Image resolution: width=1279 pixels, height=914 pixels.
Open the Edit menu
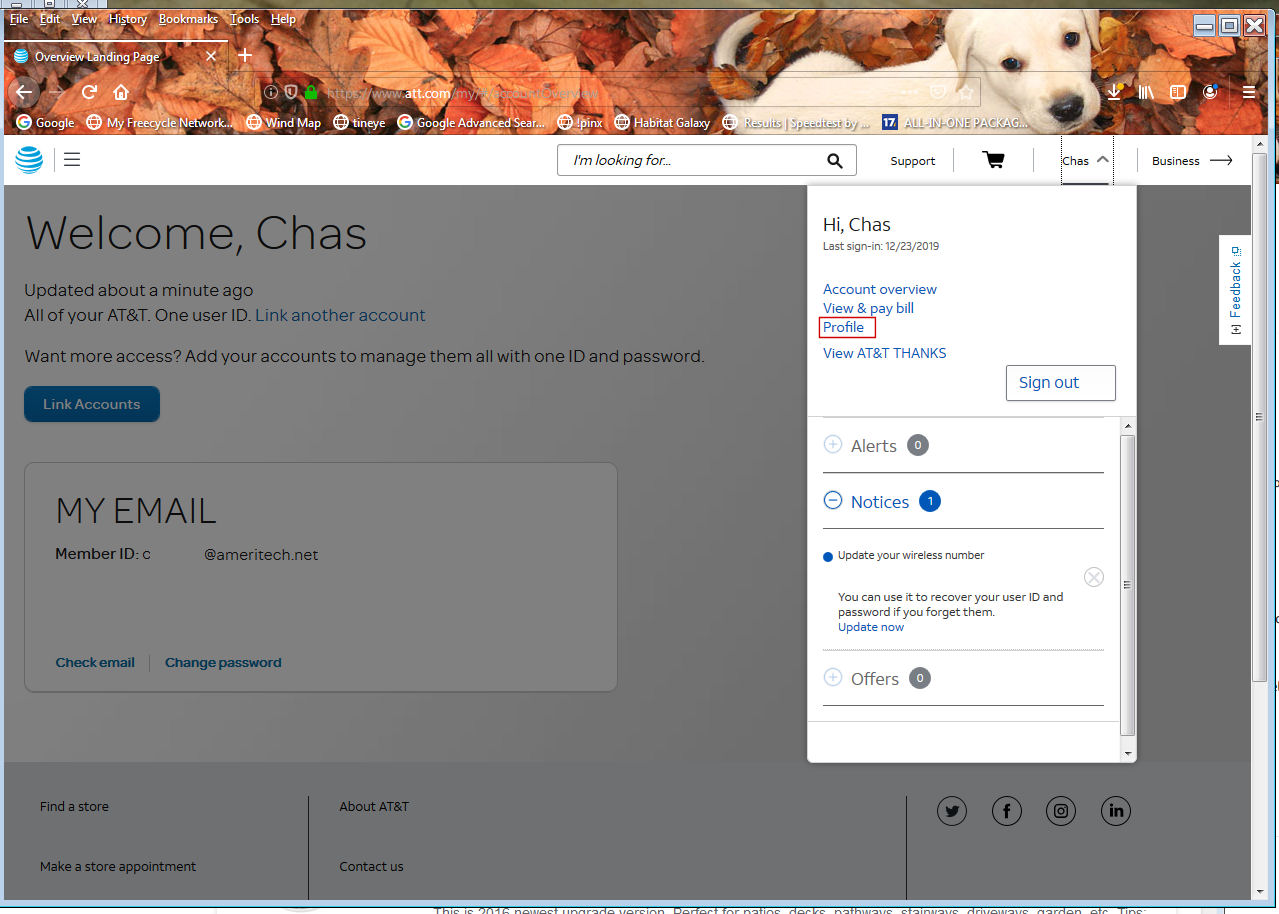[50, 19]
